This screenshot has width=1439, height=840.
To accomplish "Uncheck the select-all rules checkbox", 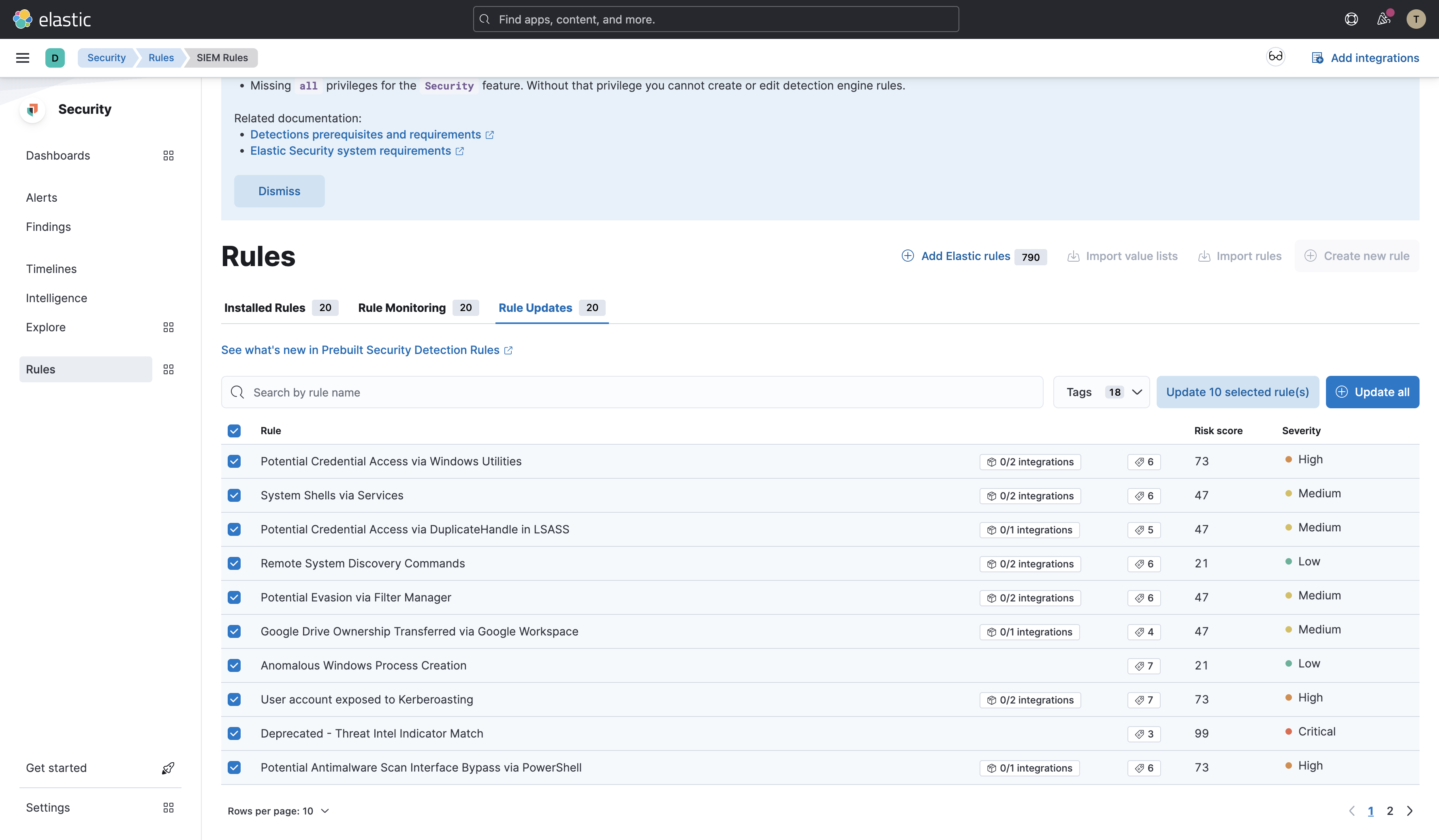I will coord(234,431).
